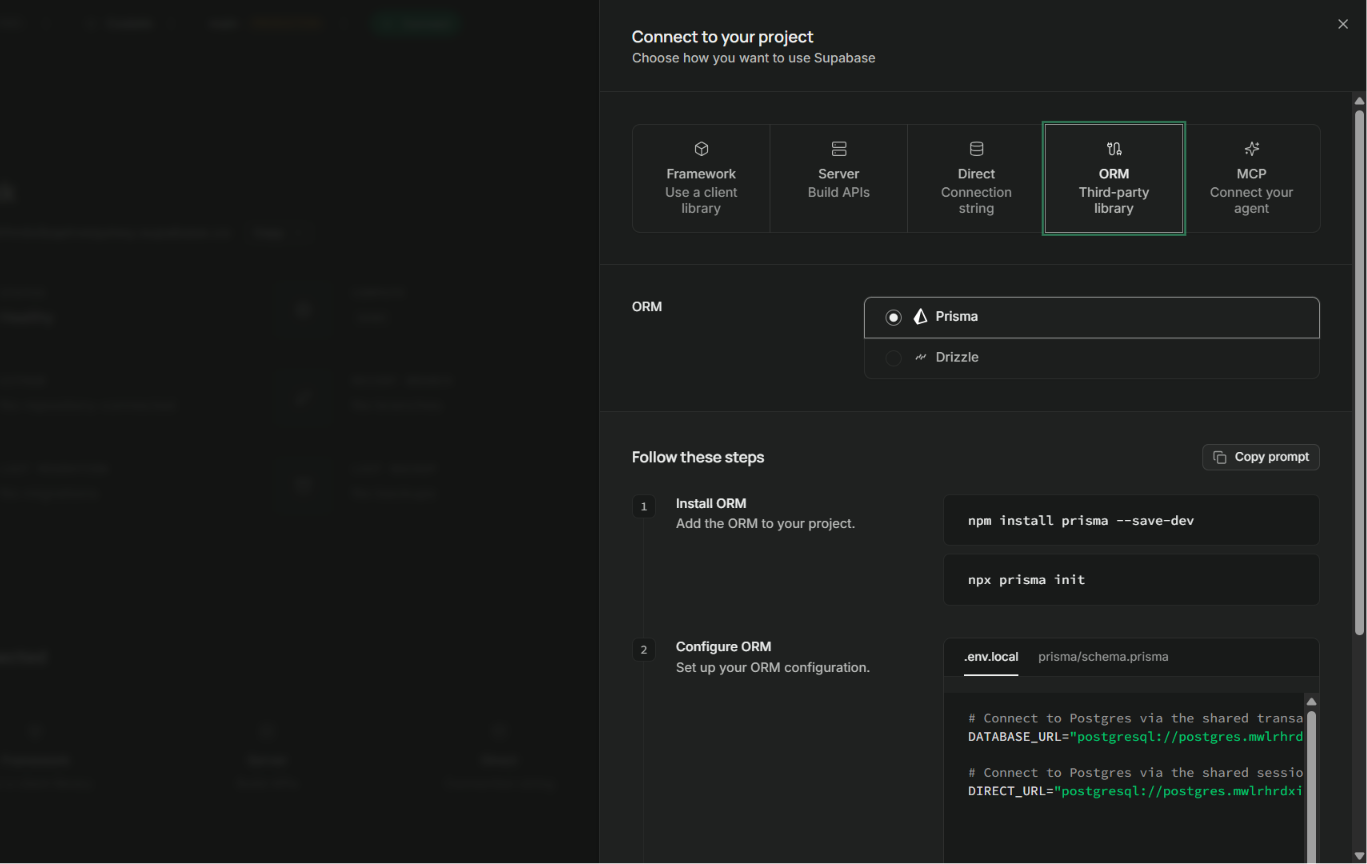The width and height of the screenshot is (1367, 864).
Task: Click the Prisma logo icon
Action: click(x=920, y=316)
